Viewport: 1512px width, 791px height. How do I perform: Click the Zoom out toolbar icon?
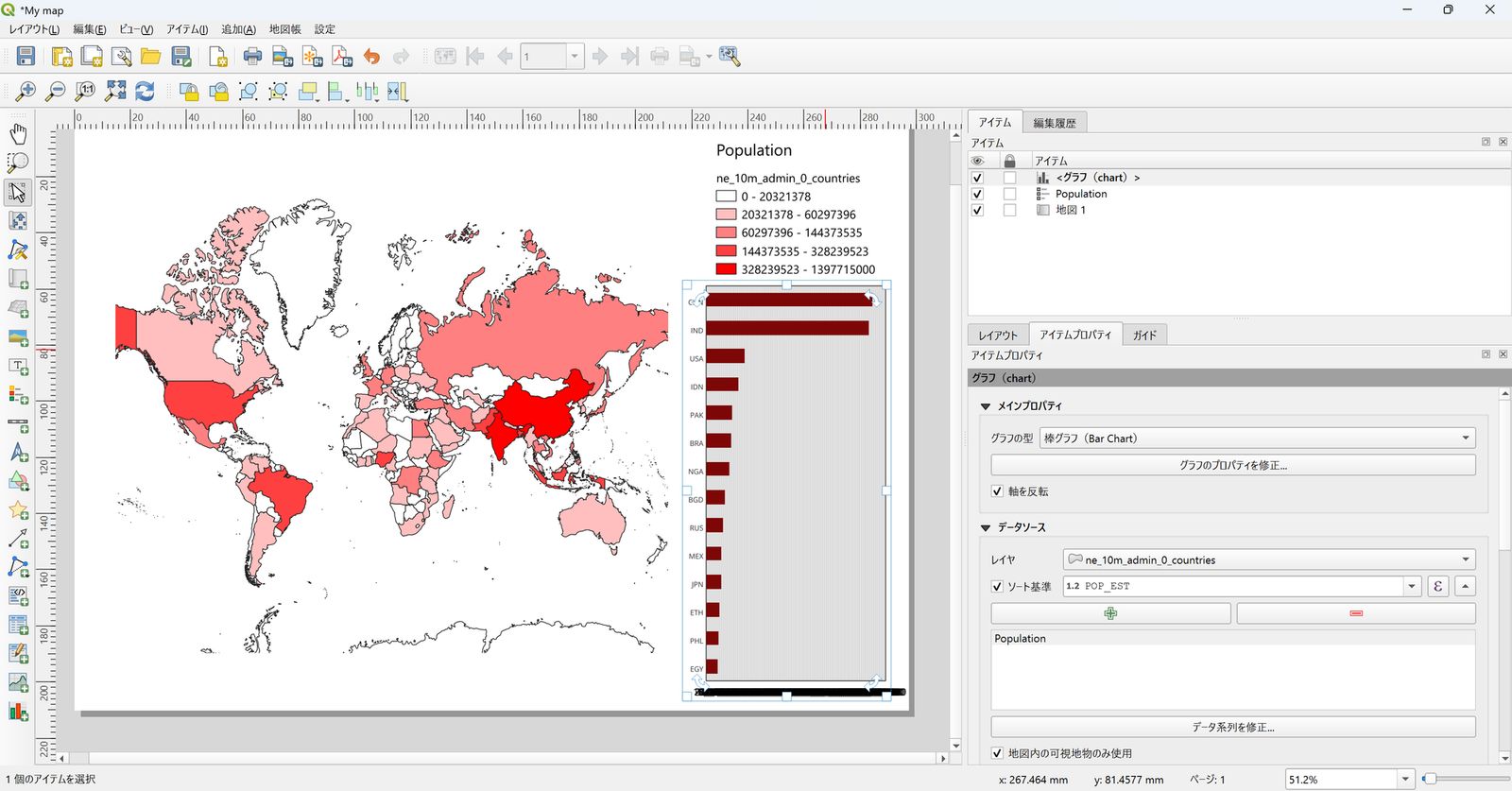[56, 92]
